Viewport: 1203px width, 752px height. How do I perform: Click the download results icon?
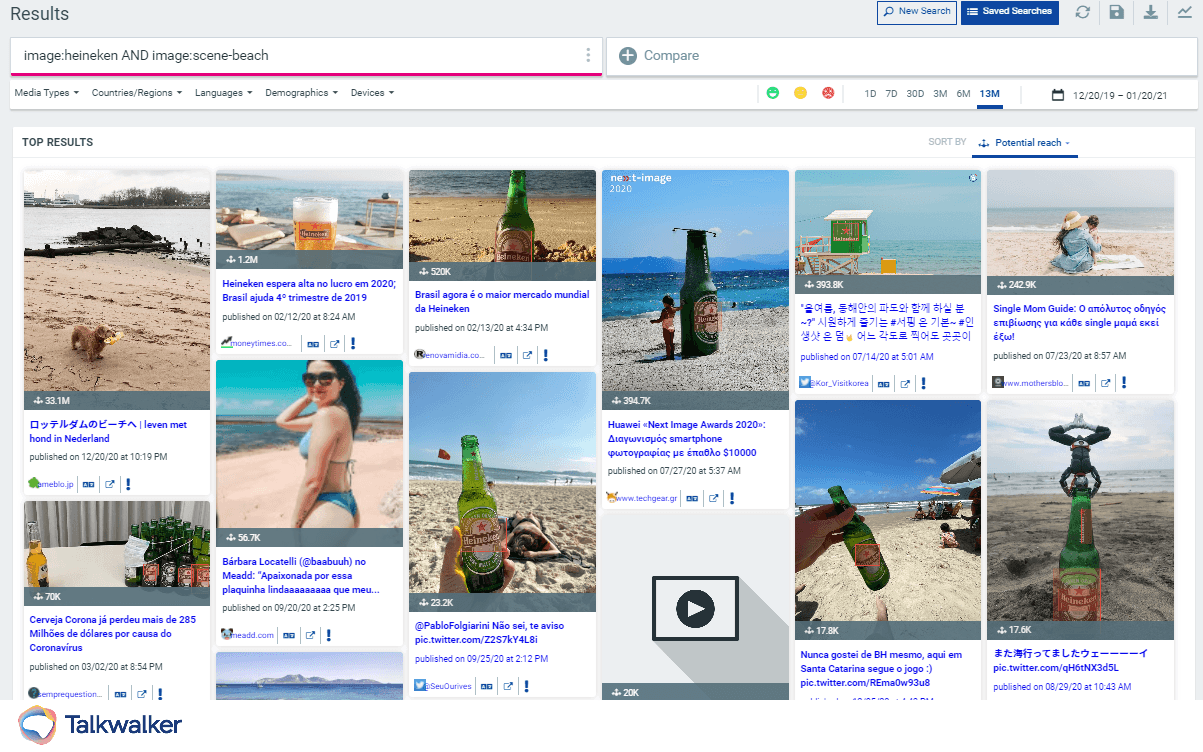(x=1151, y=12)
